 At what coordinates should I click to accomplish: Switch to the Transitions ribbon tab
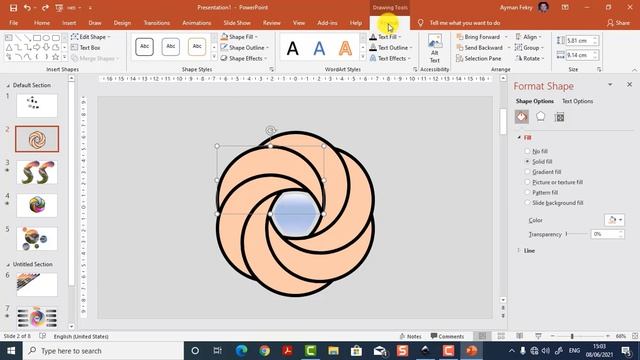click(156, 23)
